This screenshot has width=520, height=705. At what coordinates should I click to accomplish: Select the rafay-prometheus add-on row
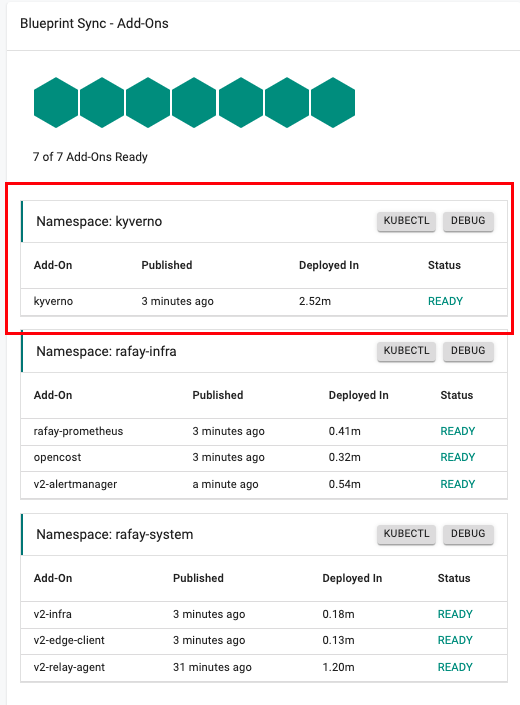[x=264, y=432]
